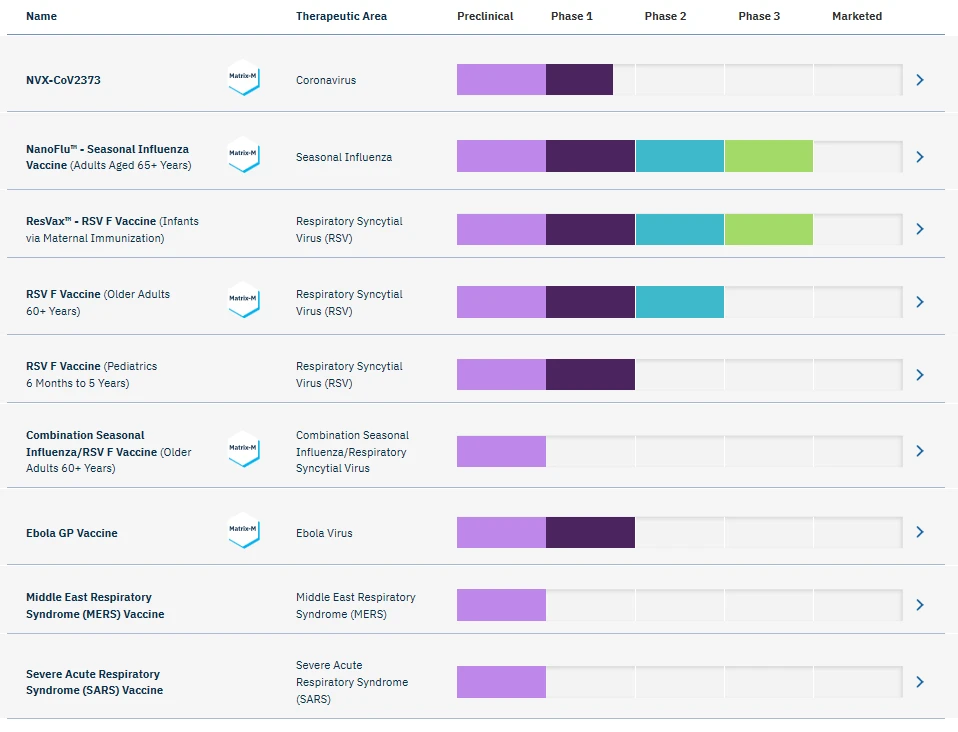The width and height of the screenshot is (958, 732).
Task: Click Matrix-M hexagon for RSV Older Adults
Action: click(x=244, y=300)
